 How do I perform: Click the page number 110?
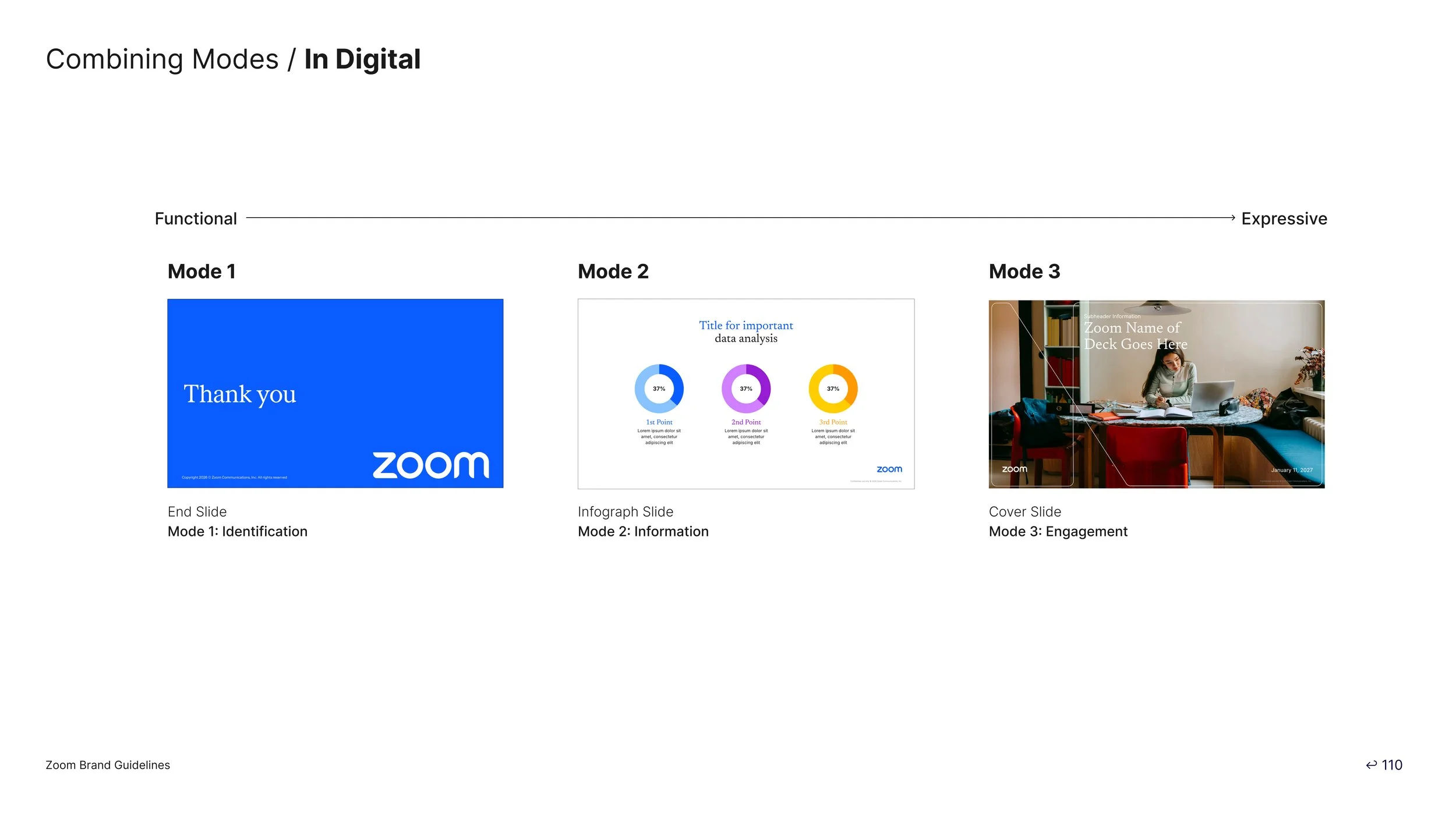point(1392,765)
